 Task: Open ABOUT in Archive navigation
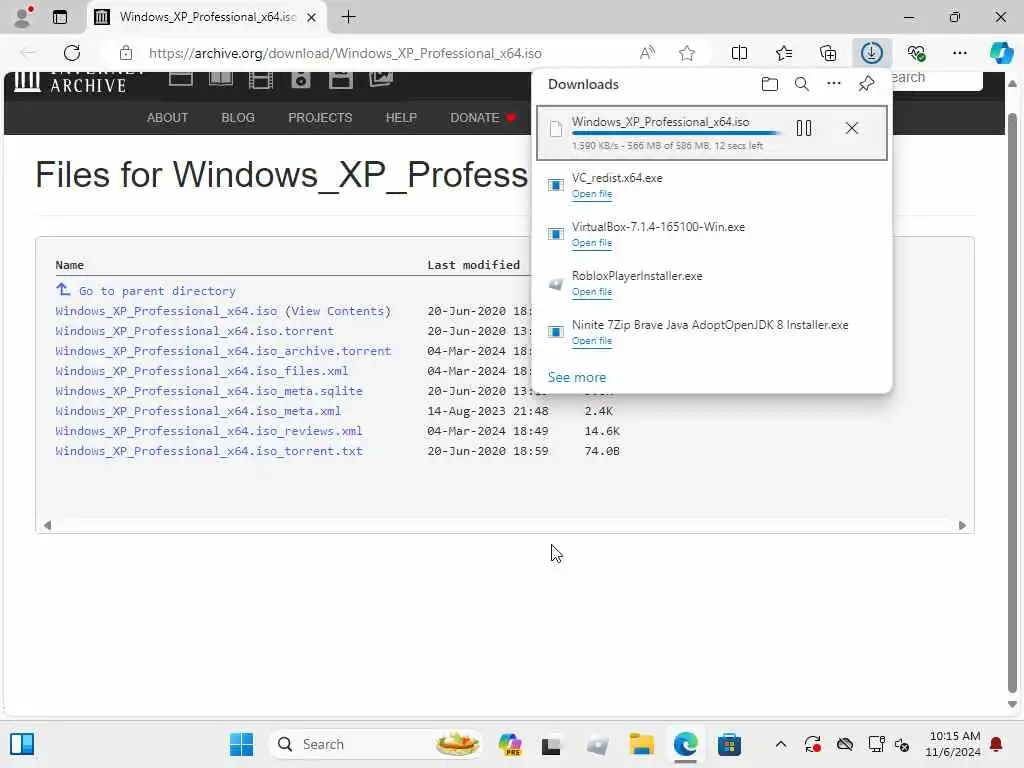pos(167,118)
